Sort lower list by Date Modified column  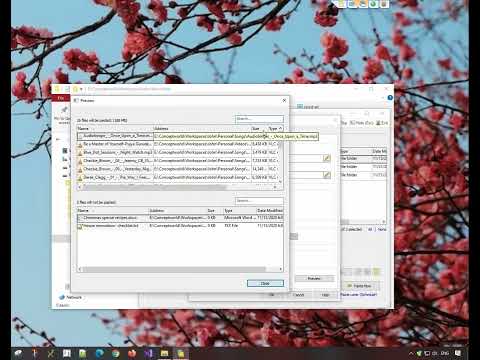coord(270,211)
